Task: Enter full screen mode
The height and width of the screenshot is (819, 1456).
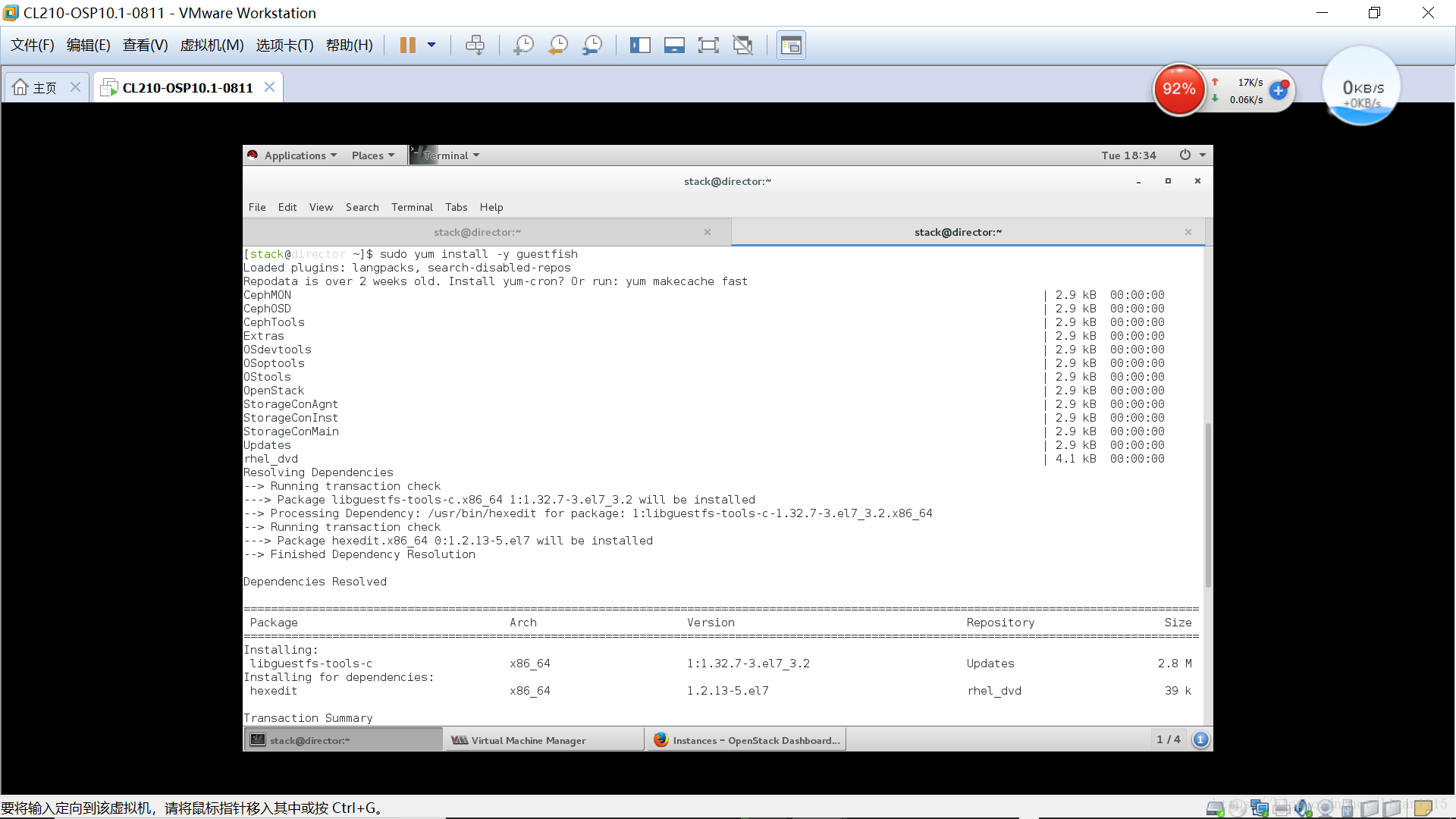Action: 708,45
